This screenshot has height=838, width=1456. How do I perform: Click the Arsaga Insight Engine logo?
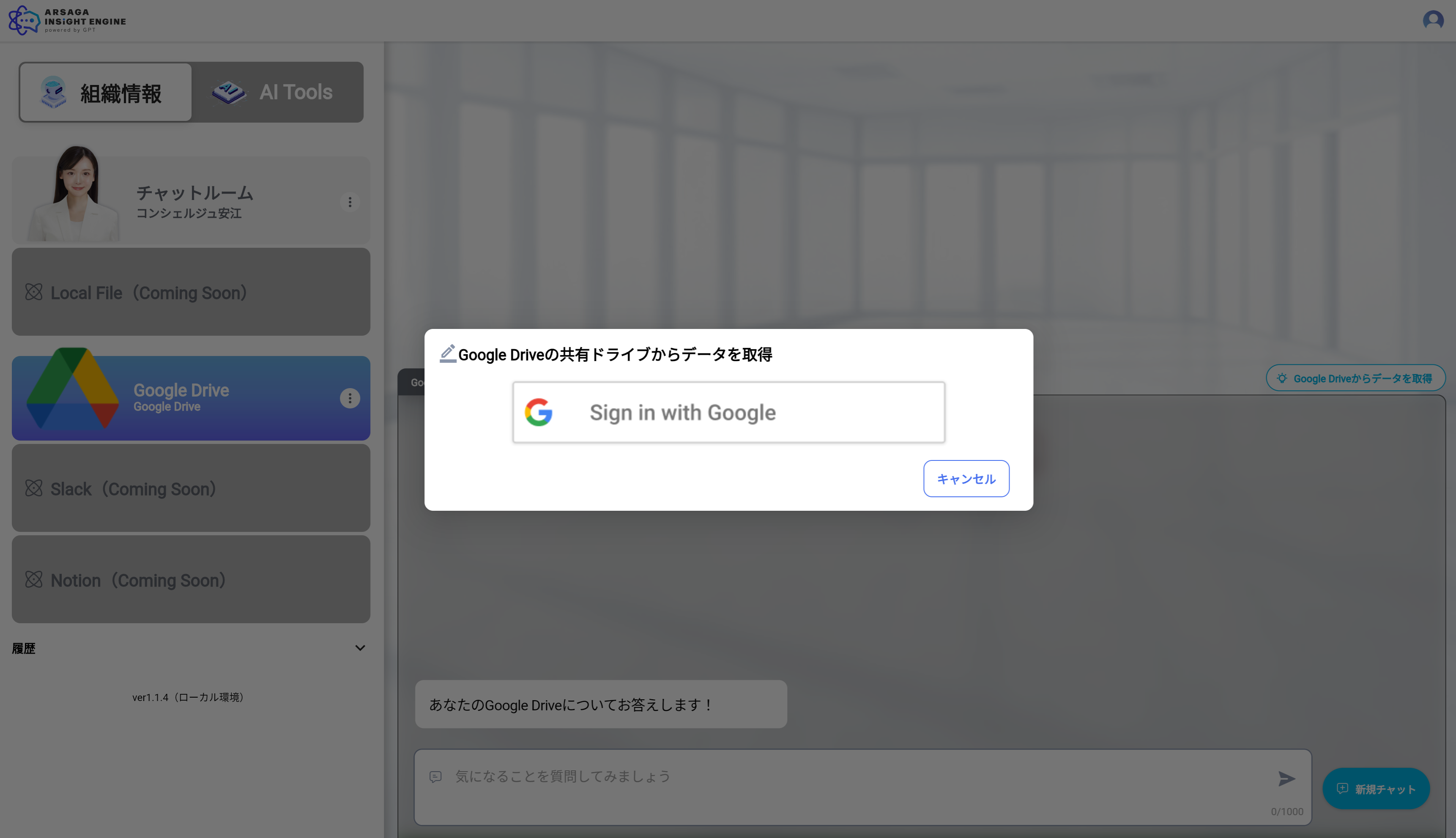(67, 20)
